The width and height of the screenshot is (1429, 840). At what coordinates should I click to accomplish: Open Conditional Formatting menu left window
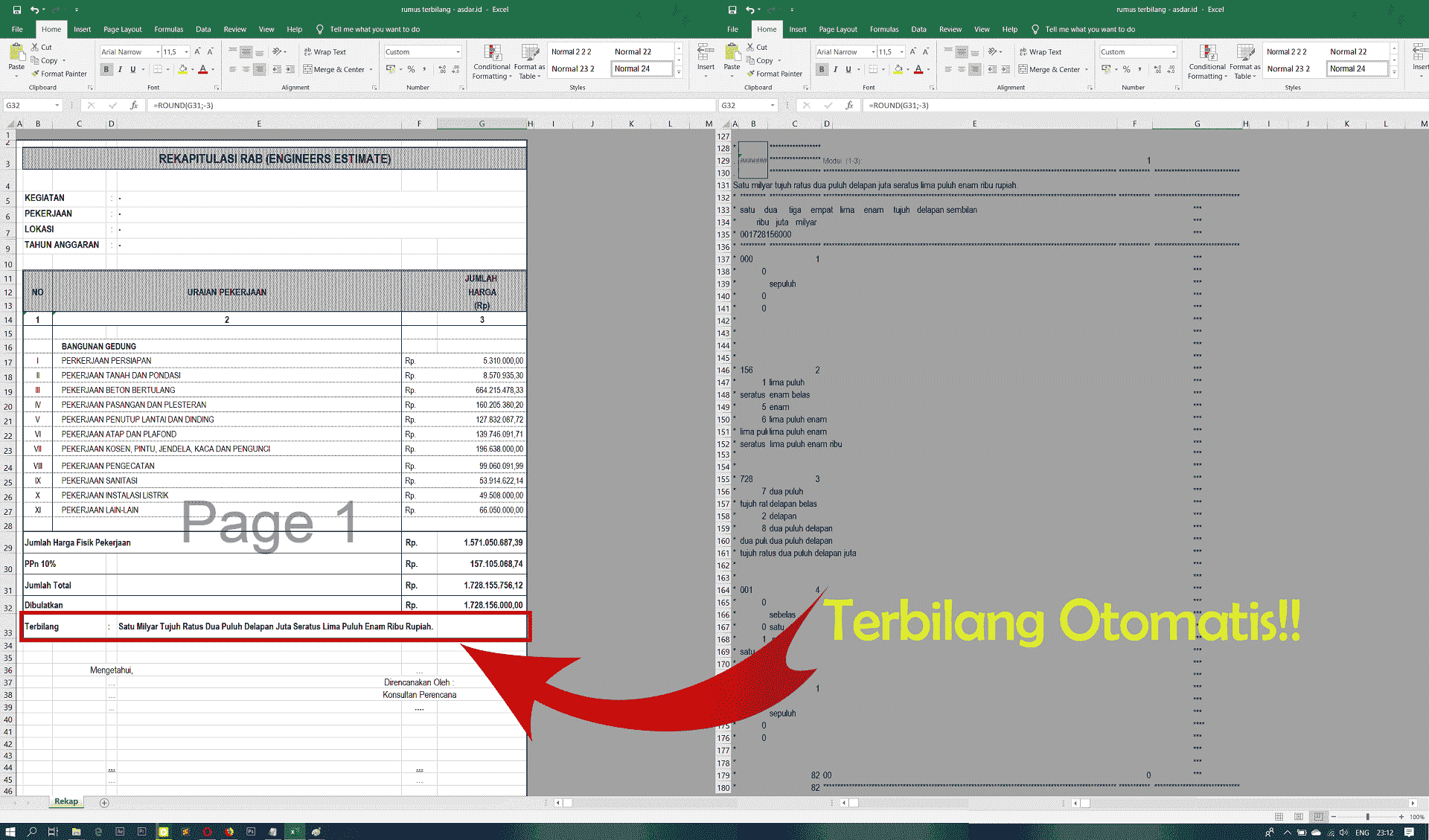click(492, 62)
